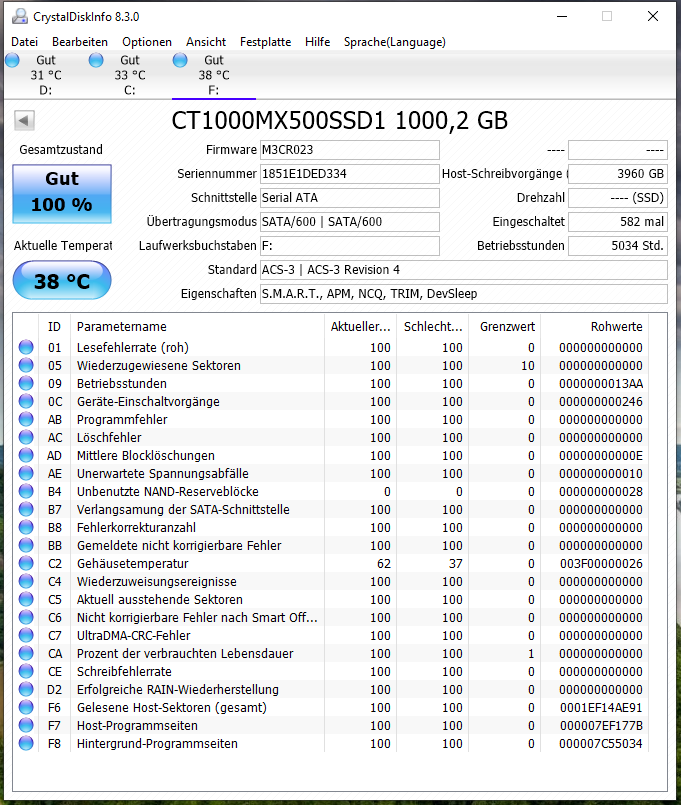Select the Erfolgreiche RAIN-Wiederherstellung row text
The height and width of the screenshot is (805, 681).
point(178,689)
